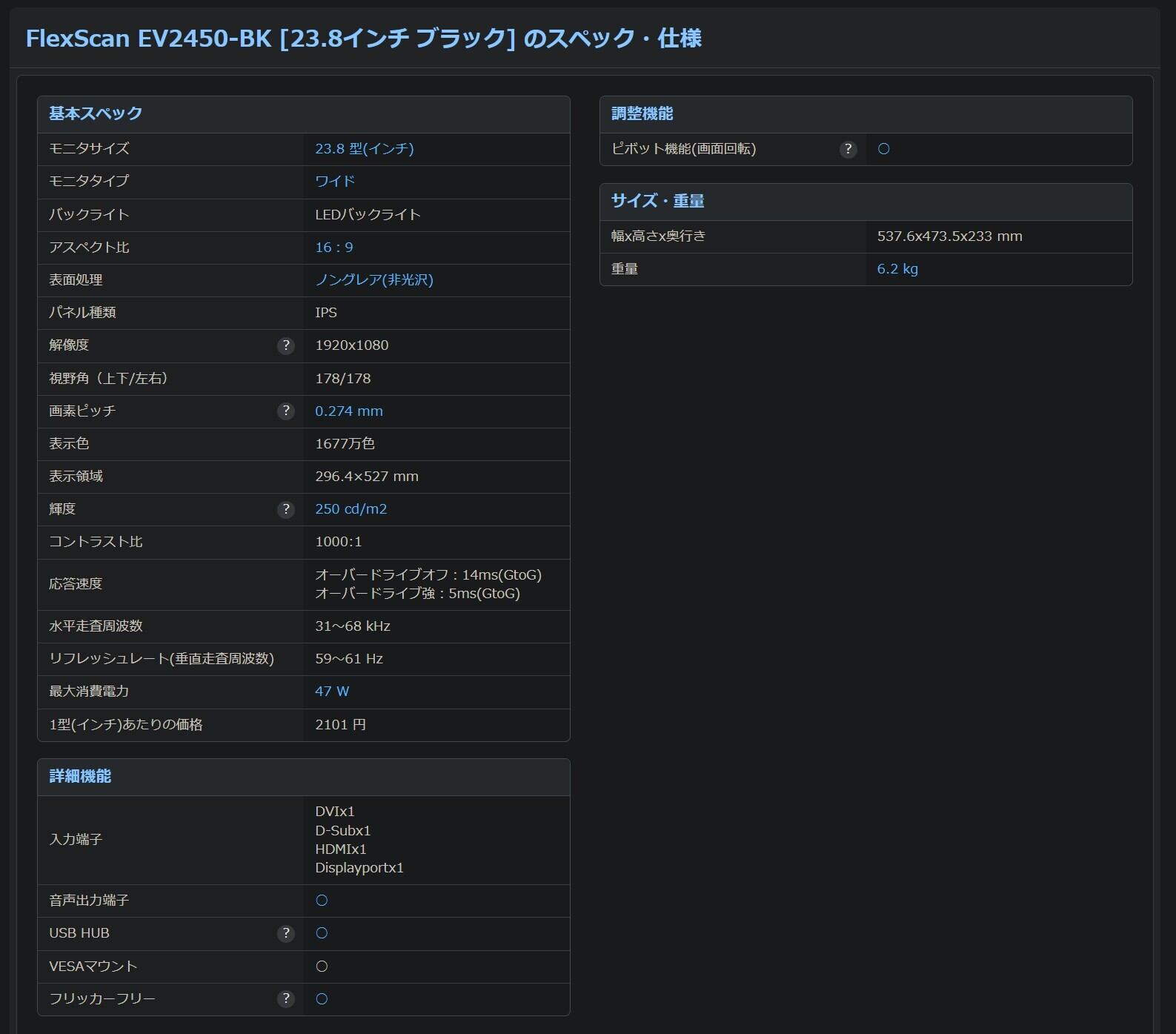Click the DVIx1 input terminal entry
The height and width of the screenshot is (1034, 1176).
point(335,812)
